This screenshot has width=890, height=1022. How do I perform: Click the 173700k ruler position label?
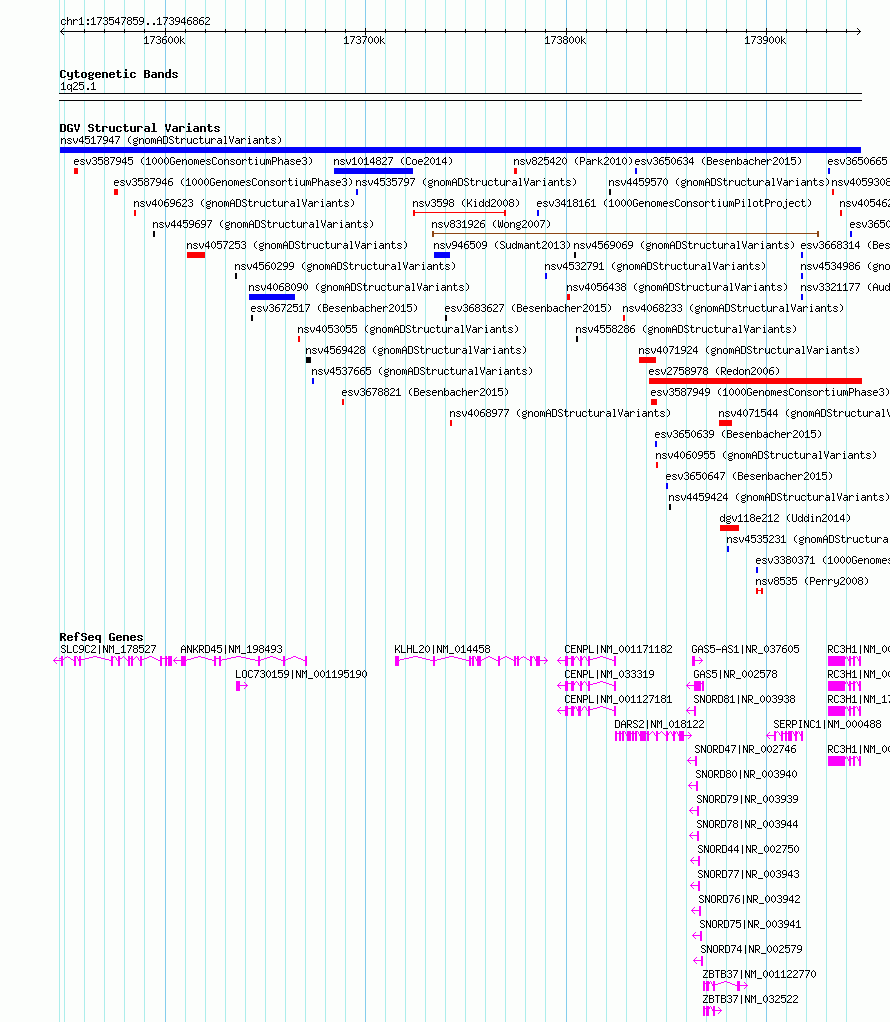click(x=364, y=40)
